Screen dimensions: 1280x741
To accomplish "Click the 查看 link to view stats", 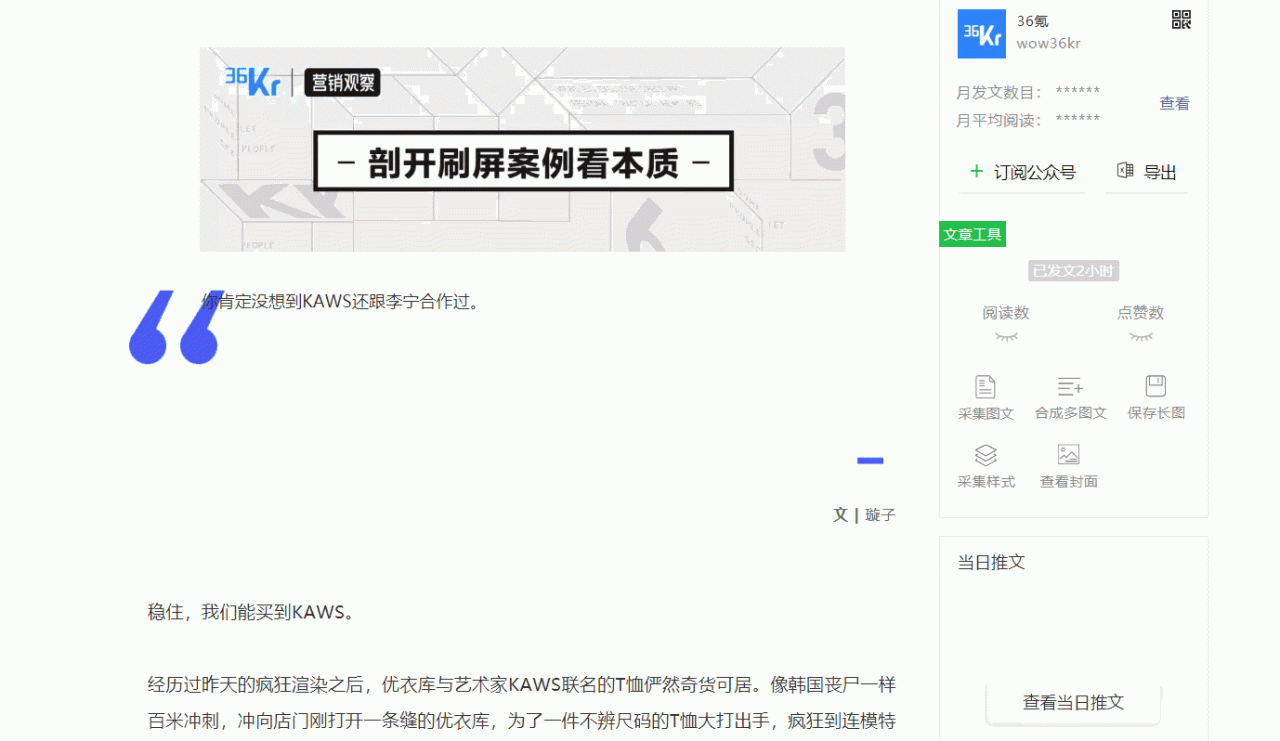I will pos(1174,103).
